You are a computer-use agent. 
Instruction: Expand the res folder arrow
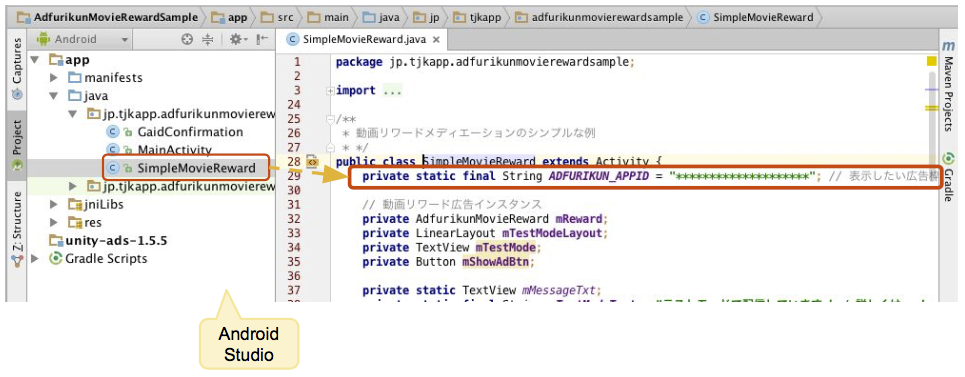point(54,223)
